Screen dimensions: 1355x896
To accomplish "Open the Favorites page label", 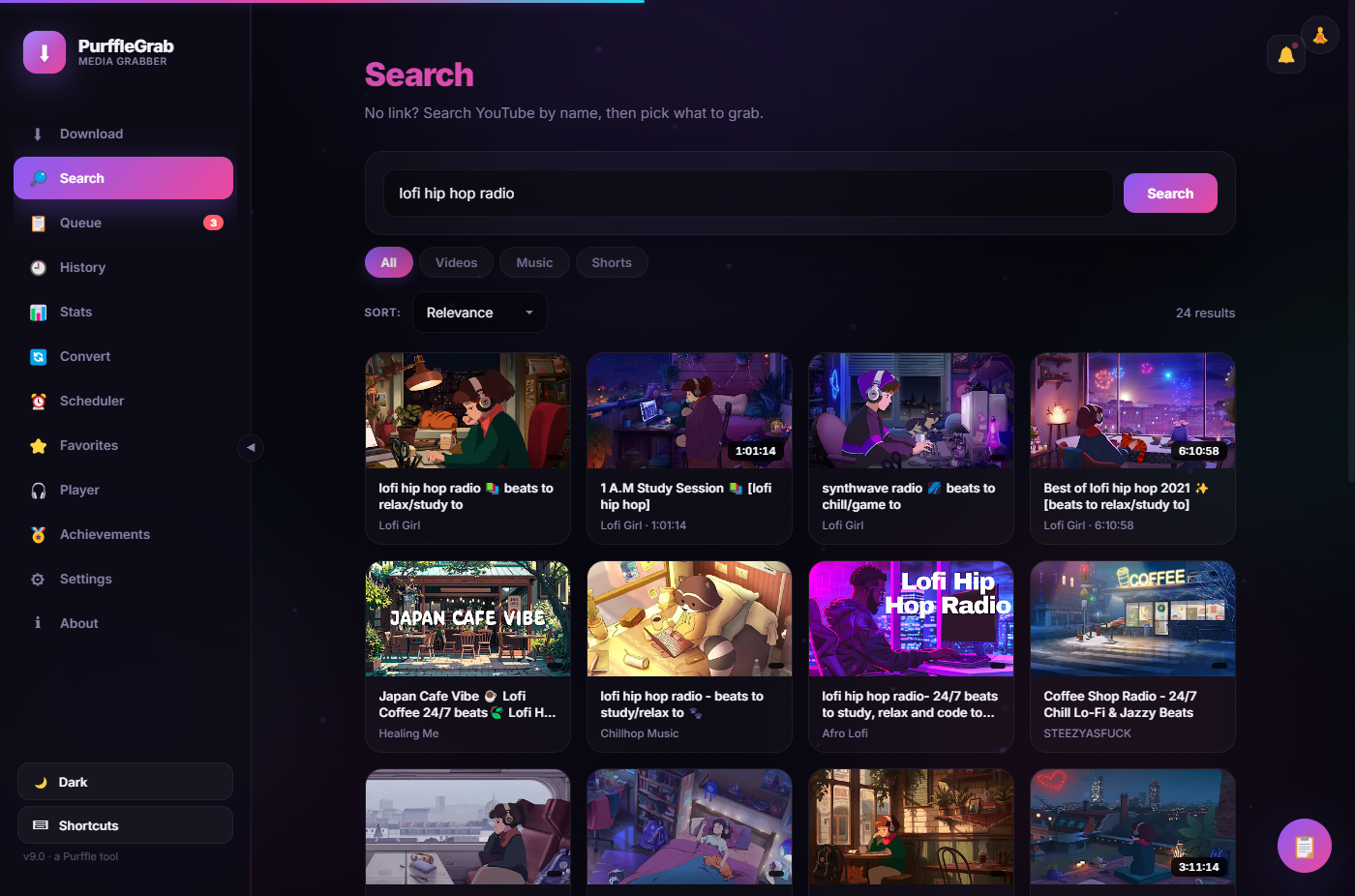I will [x=89, y=445].
